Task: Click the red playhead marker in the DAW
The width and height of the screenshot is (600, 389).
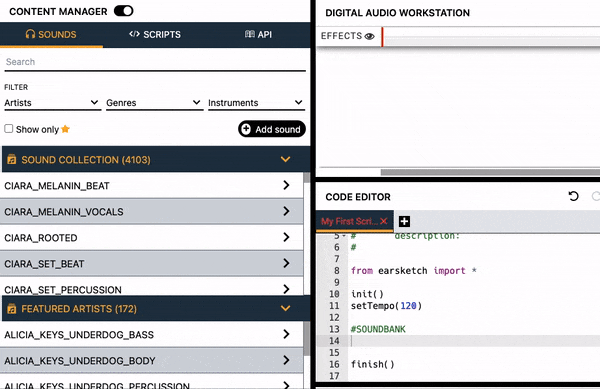Action: pyautogui.click(x=382, y=37)
